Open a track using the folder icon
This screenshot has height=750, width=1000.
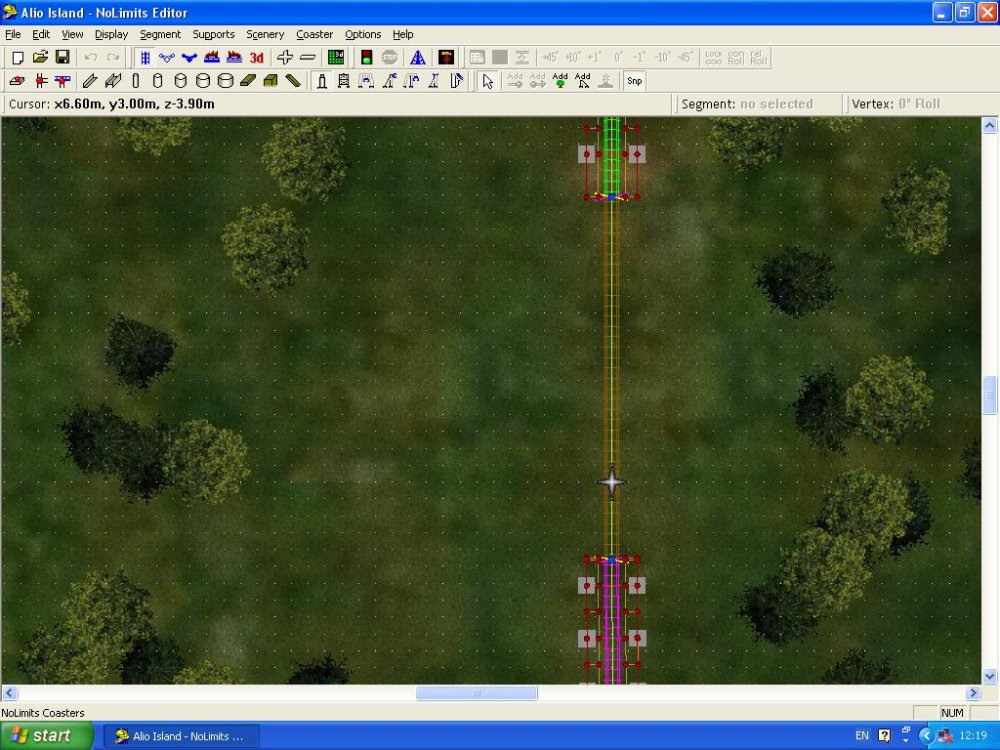point(40,58)
